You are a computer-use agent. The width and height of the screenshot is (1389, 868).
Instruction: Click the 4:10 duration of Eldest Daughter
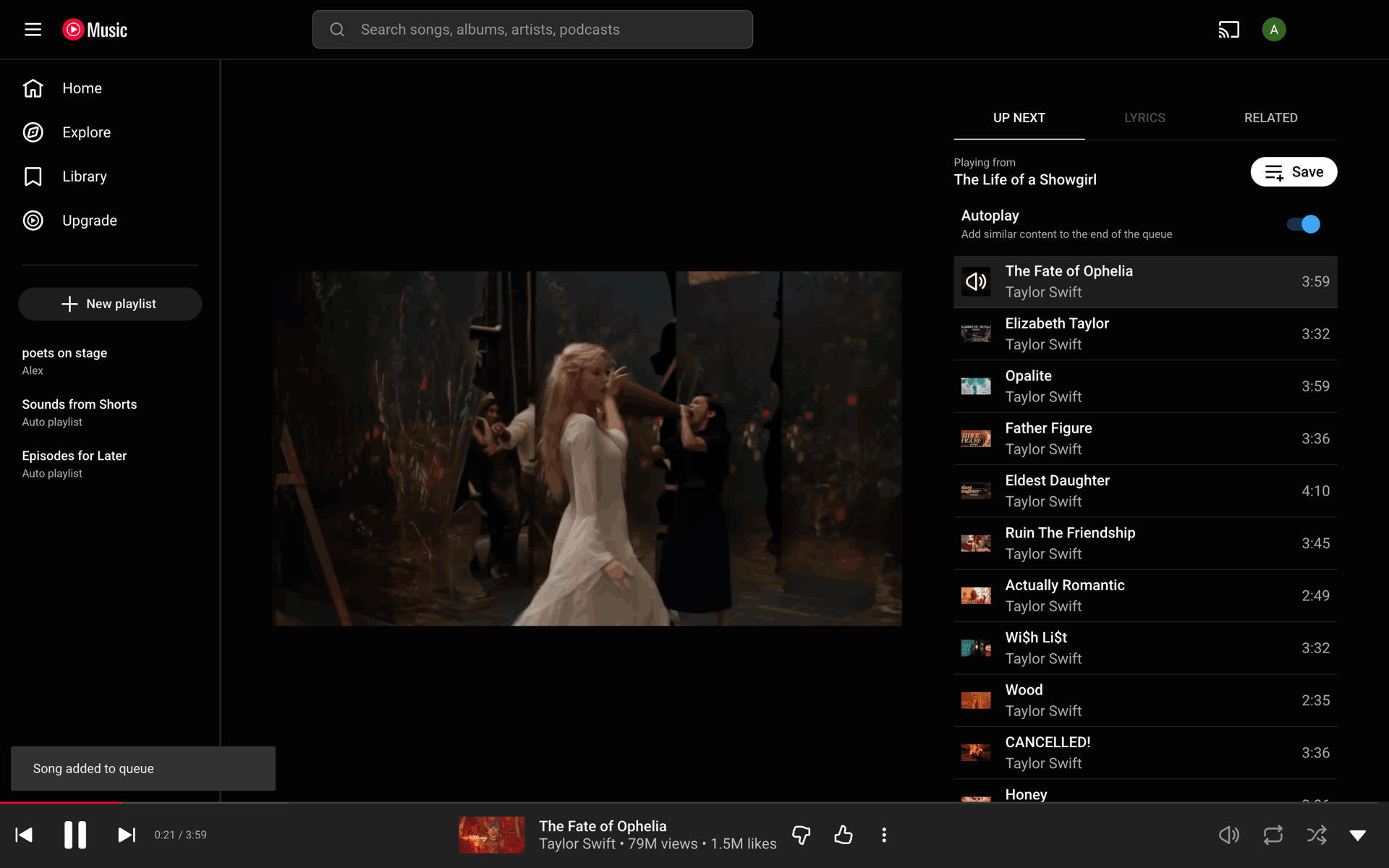[1315, 491]
